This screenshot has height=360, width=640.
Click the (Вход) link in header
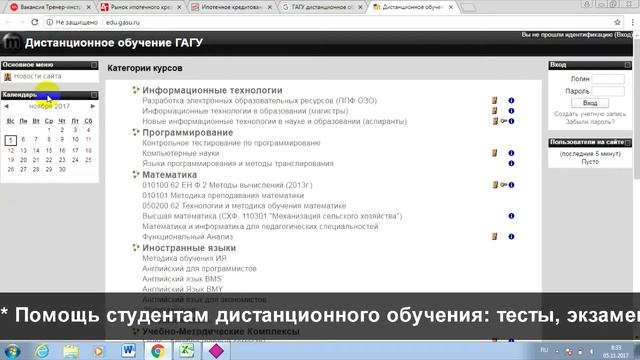(623, 35)
